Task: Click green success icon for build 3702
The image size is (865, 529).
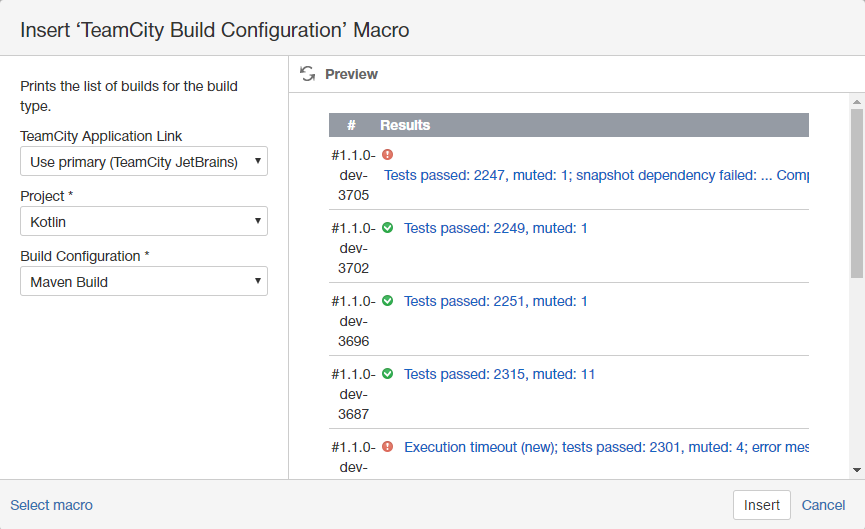Action: 387,228
